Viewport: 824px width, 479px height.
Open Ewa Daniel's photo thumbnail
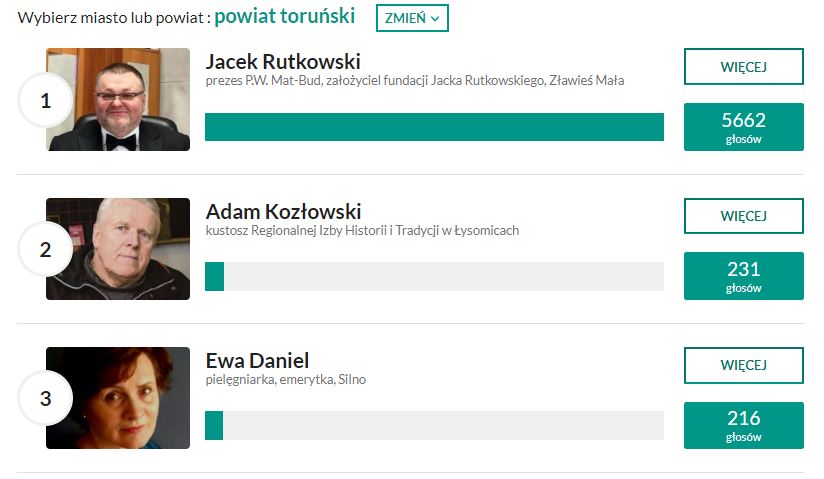(118, 398)
